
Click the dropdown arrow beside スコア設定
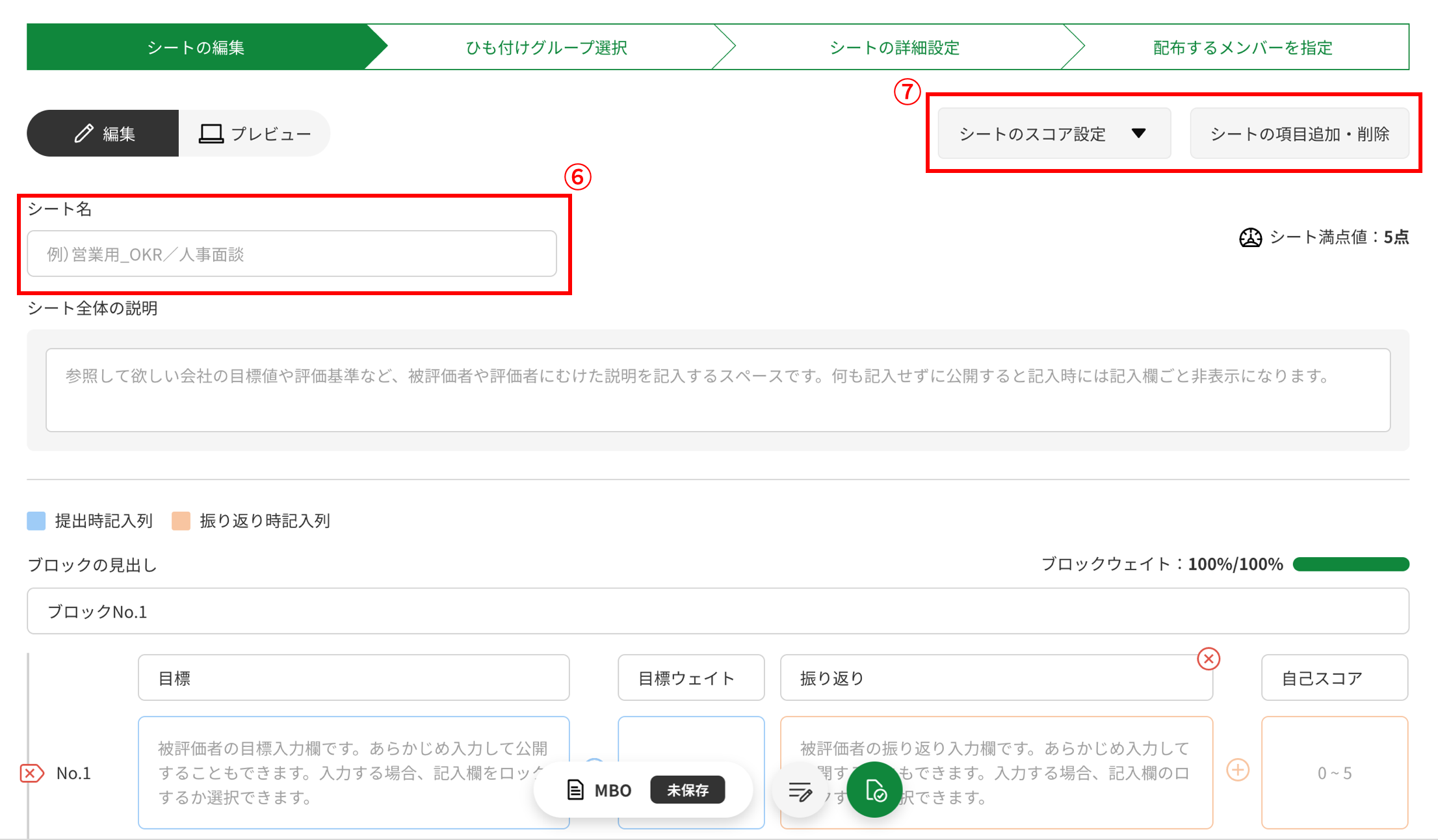coord(1138,133)
